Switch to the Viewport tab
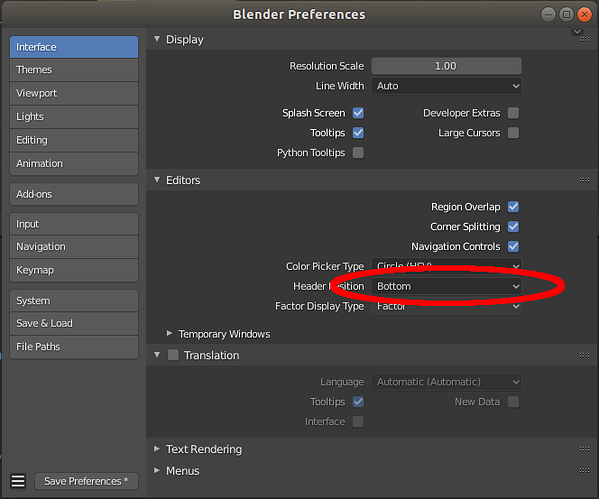Image resolution: width=599 pixels, height=499 pixels. click(74, 93)
